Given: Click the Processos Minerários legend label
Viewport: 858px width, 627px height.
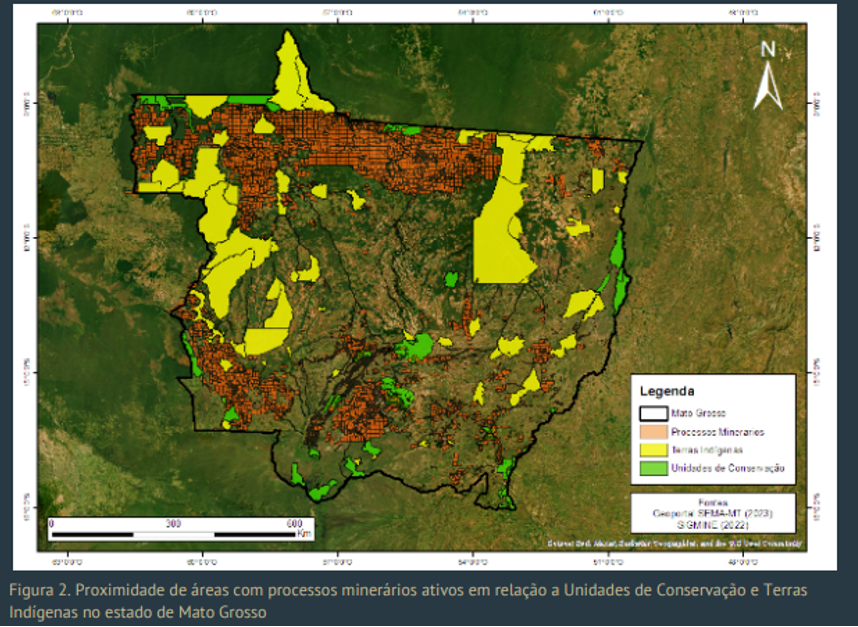Looking at the screenshot, I should tap(717, 431).
